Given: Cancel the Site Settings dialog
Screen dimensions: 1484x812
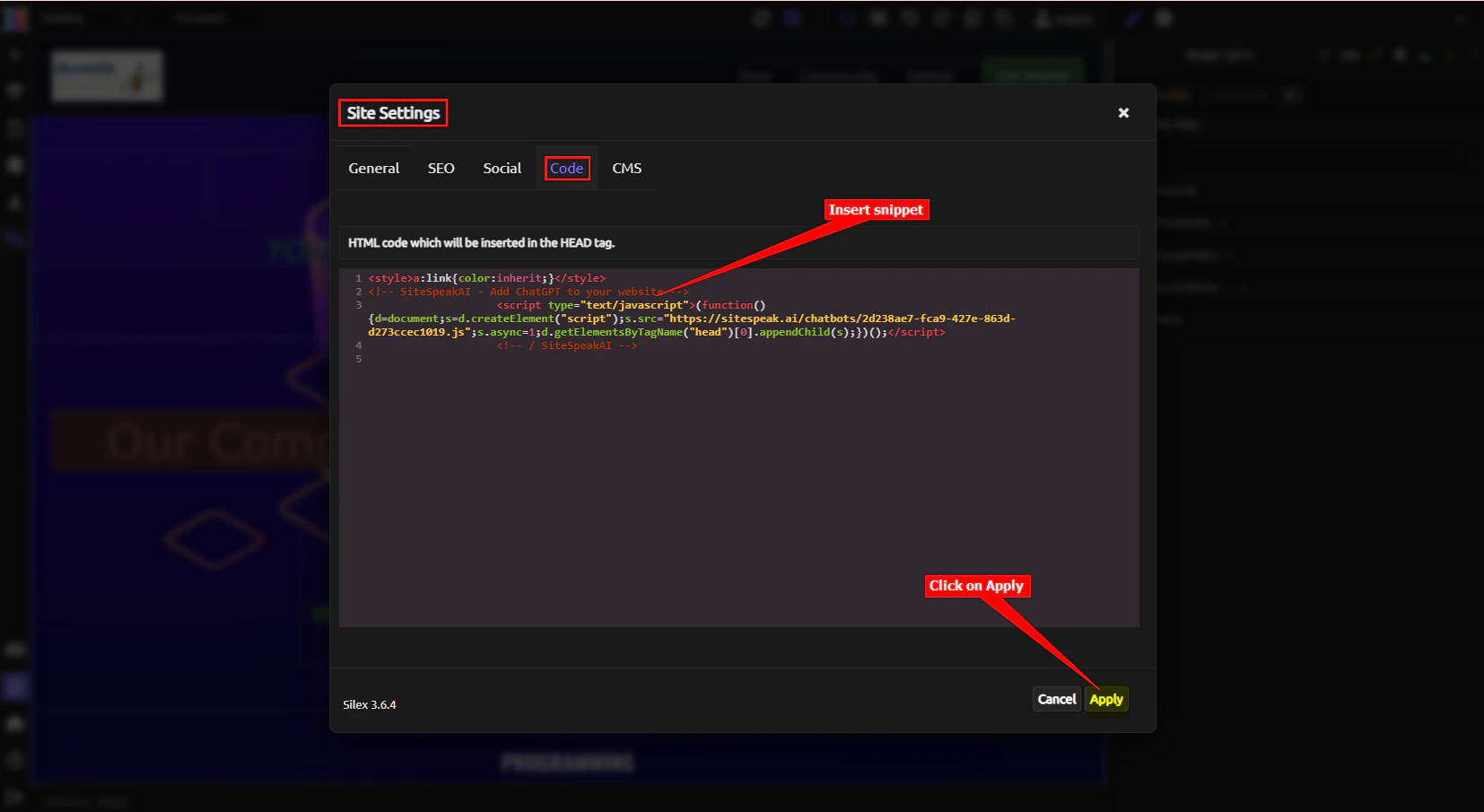Looking at the screenshot, I should [x=1057, y=699].
